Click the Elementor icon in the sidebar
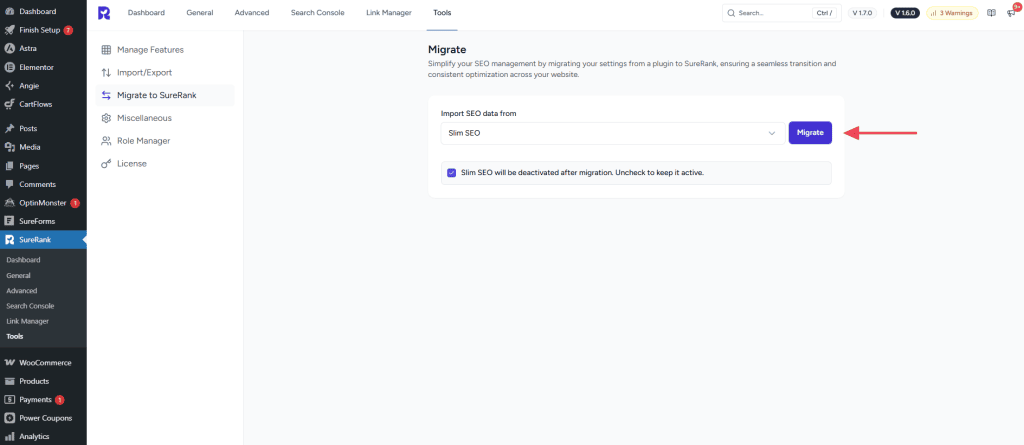This screenshot has height=445, width=1024. pyautogui.click(x=9, y=67)
